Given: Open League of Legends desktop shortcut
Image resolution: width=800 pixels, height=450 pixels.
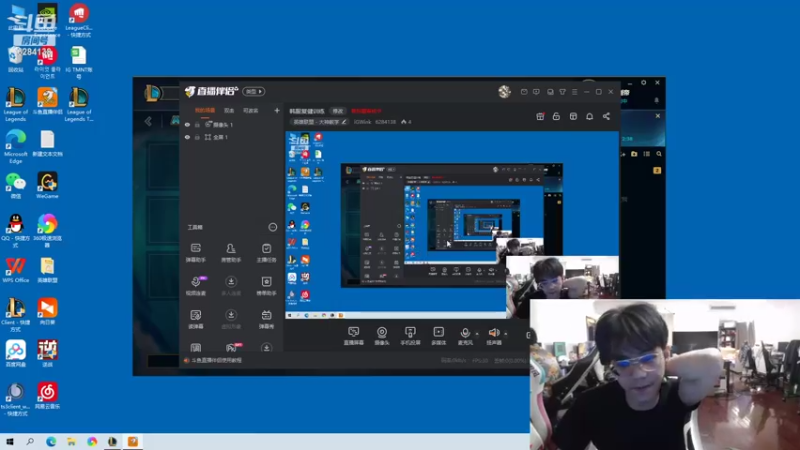Looking at the screenshot, I should 15,105.
